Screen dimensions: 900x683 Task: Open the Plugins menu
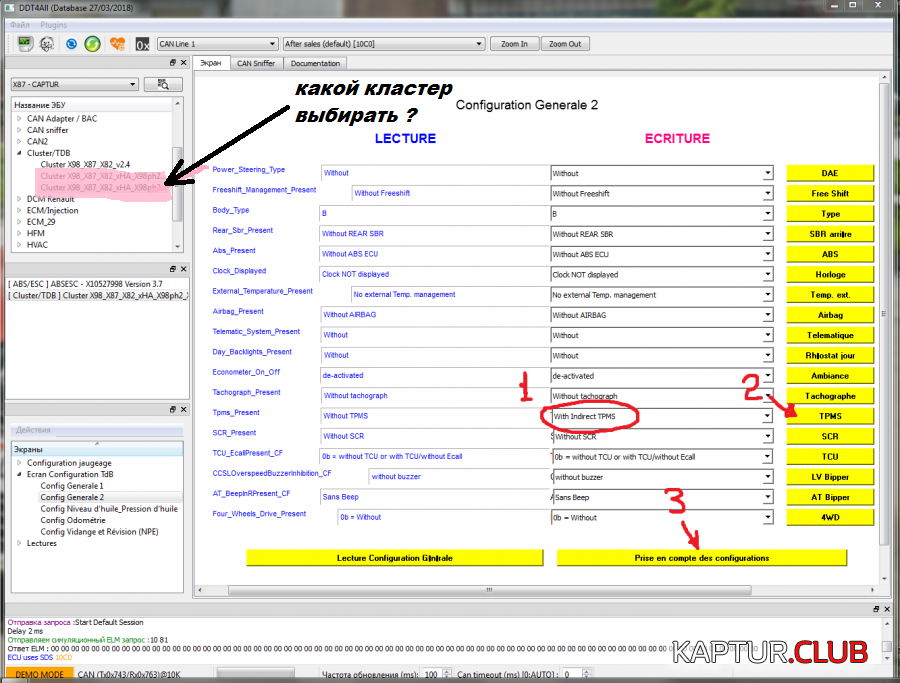pos(54,24)
